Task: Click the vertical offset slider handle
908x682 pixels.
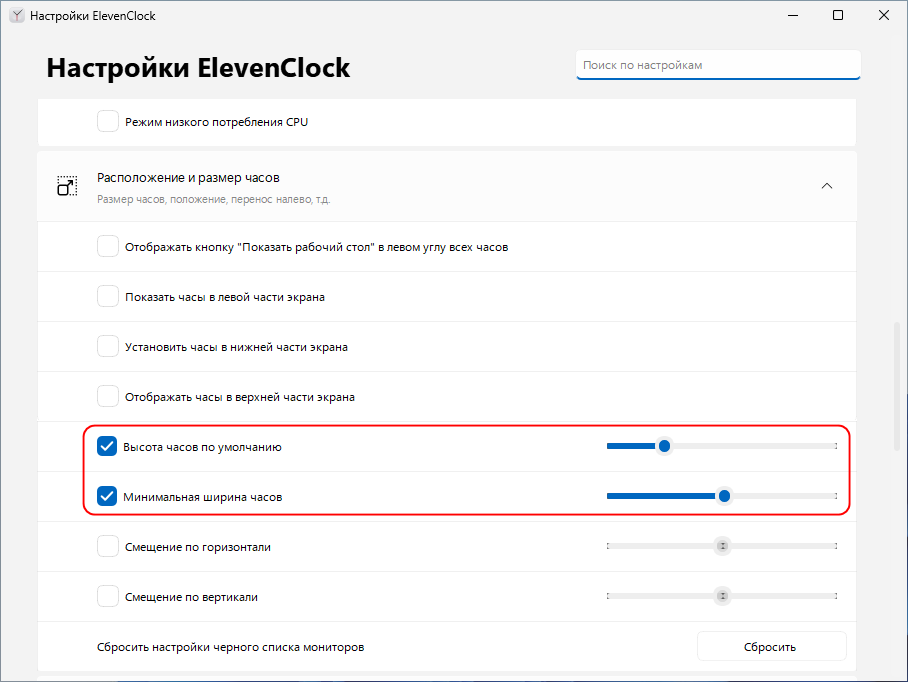Action: [722, 596]
